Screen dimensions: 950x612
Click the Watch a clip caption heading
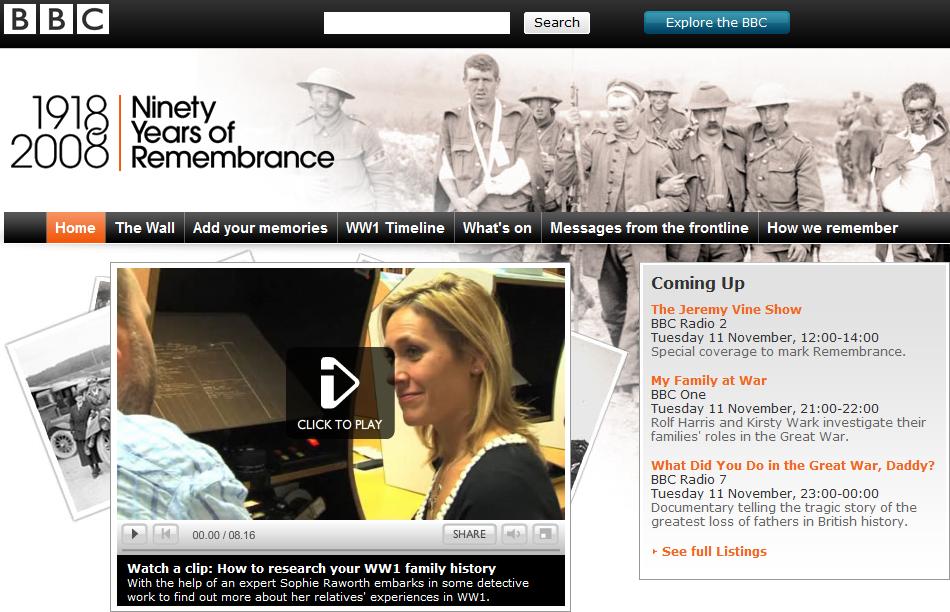click(311, 568)
